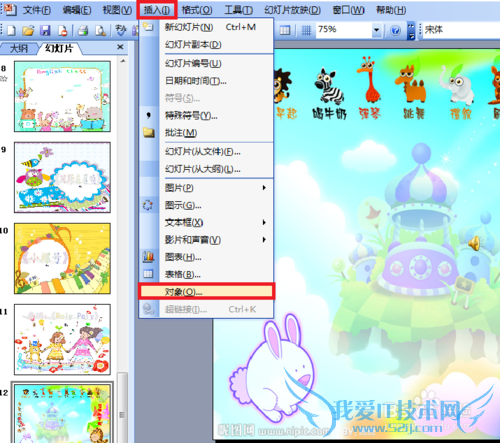Open the zoom 75% dropdown arrow
The width and height of the screenshot is (500, 443).
pos(376,30)
